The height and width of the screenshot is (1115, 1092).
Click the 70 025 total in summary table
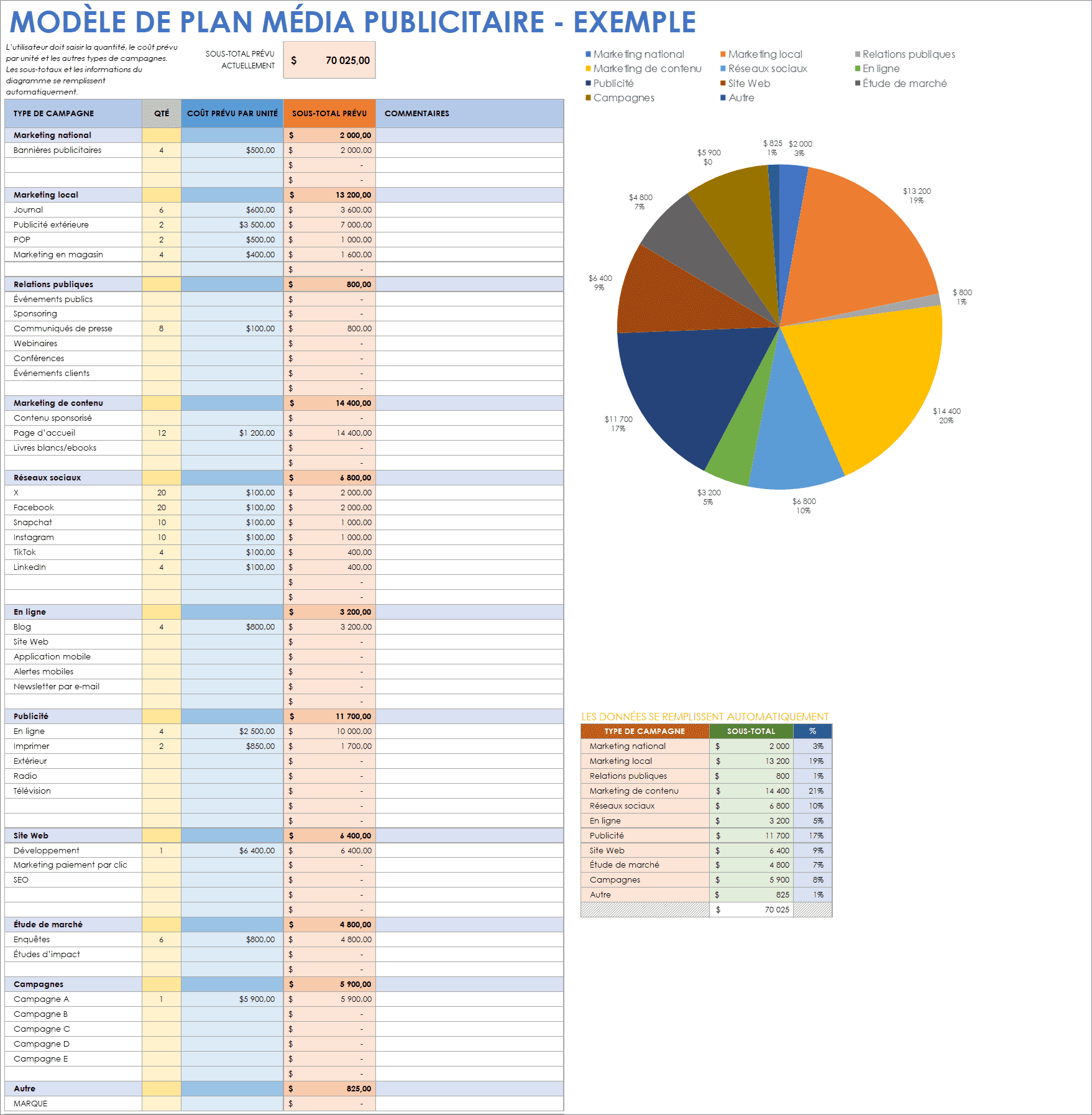(x=751, y=910)
